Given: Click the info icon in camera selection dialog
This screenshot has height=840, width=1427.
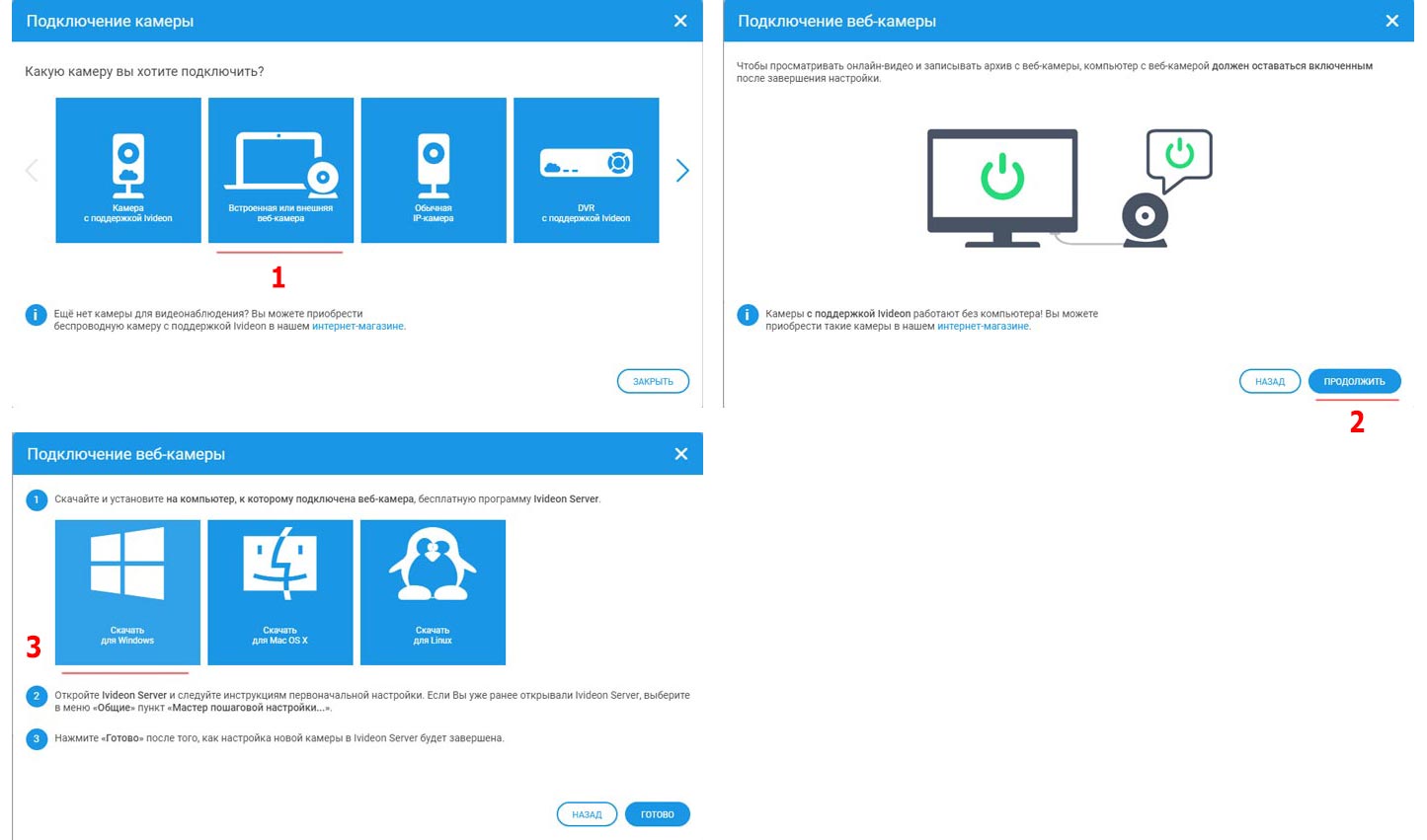Looking at the screenshot, I should [36, 316].
